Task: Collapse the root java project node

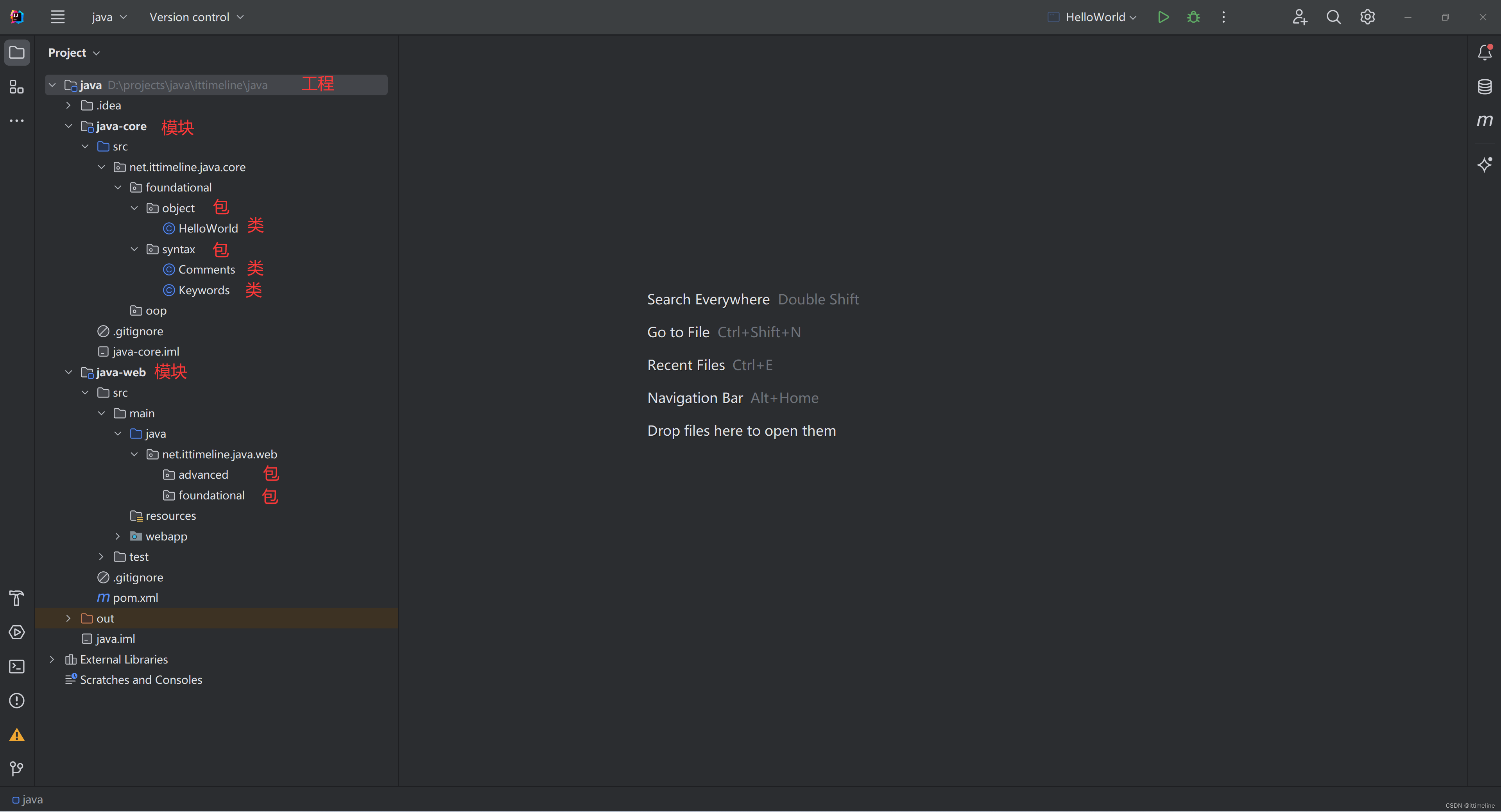Action: pos(52,85)
